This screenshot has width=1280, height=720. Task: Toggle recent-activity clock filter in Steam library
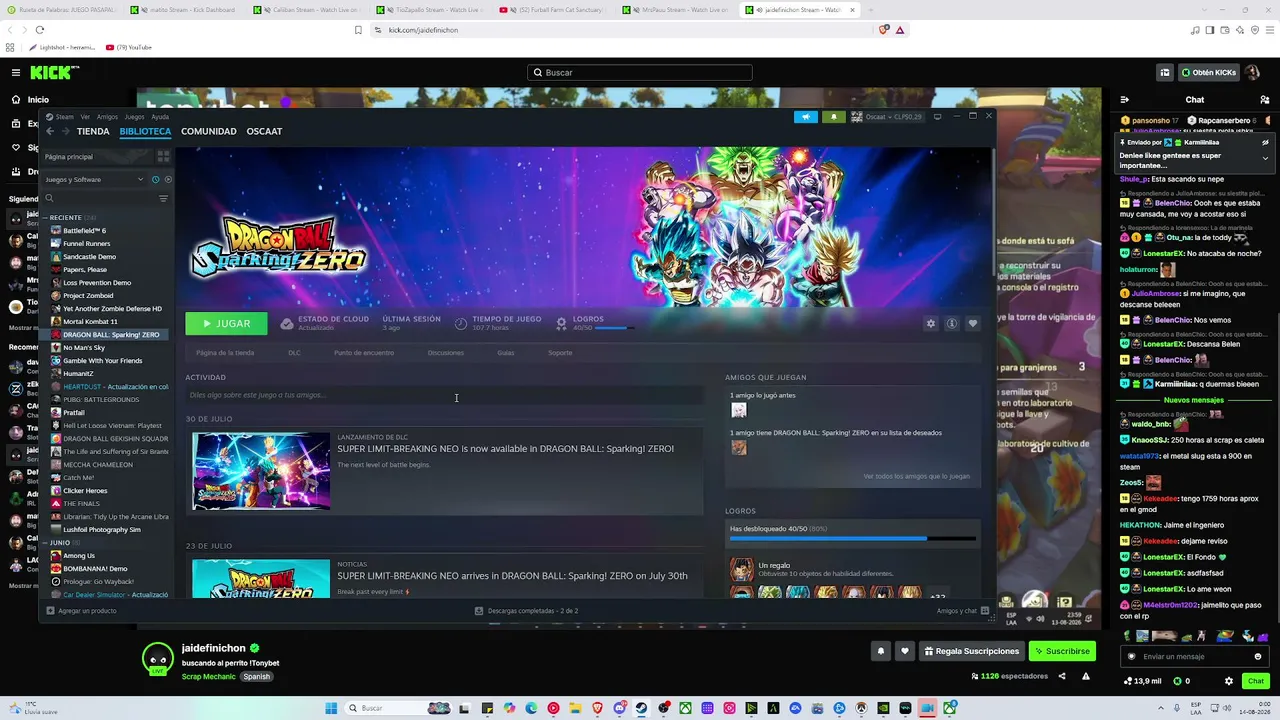click(x=155, y=180)
